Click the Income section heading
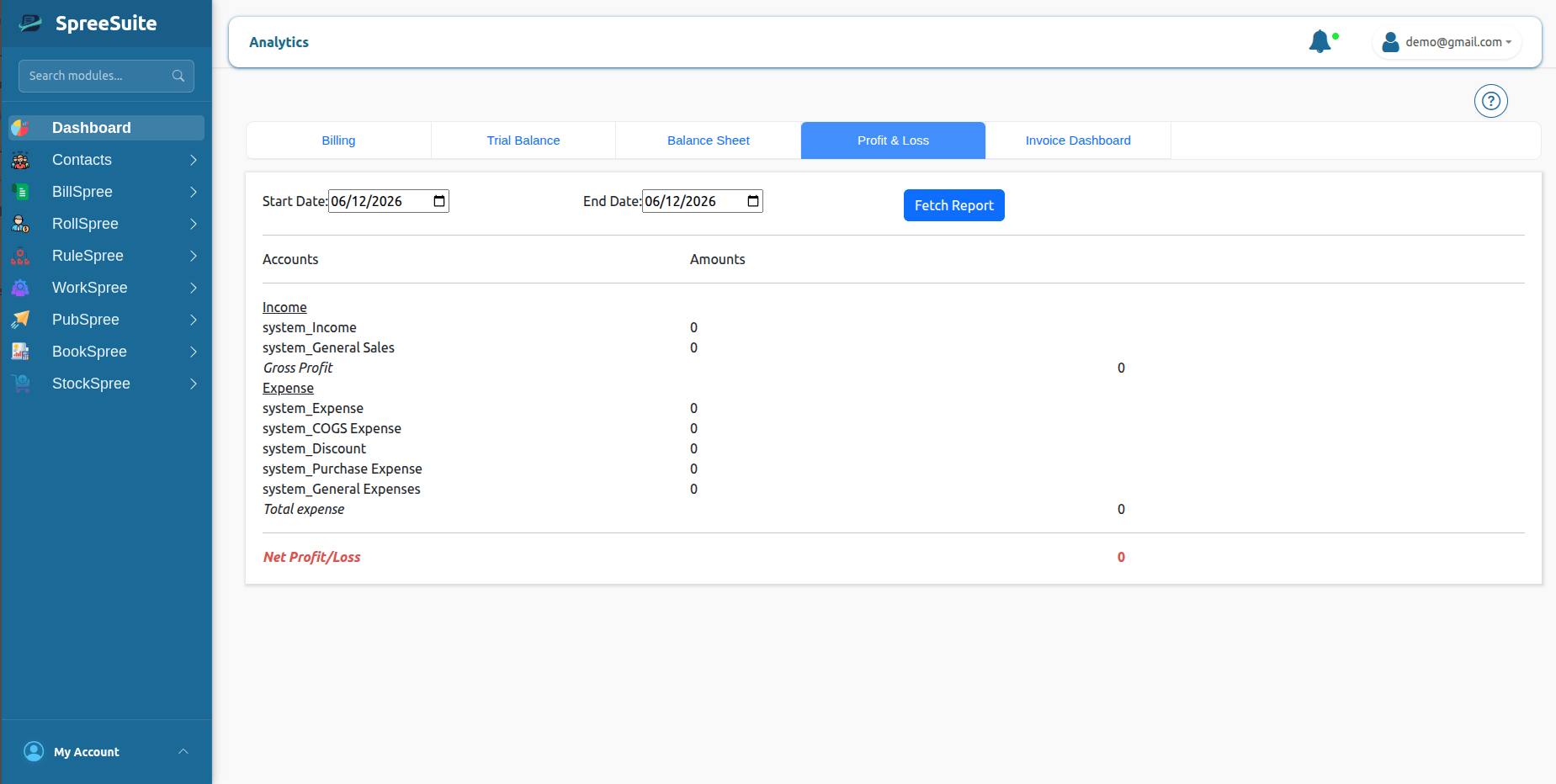This screenshot has width=1556, height=784. click(284, 307)
